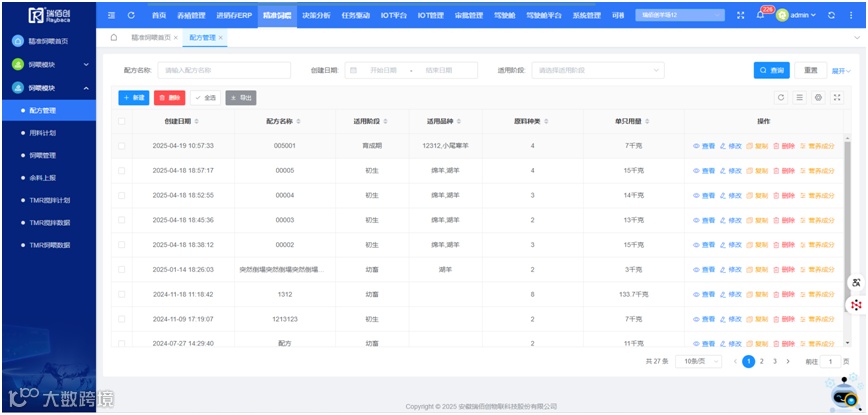
Task: Open 用料计划 in the sidebar
Action: pyautogui.click(x=42, y=133)
